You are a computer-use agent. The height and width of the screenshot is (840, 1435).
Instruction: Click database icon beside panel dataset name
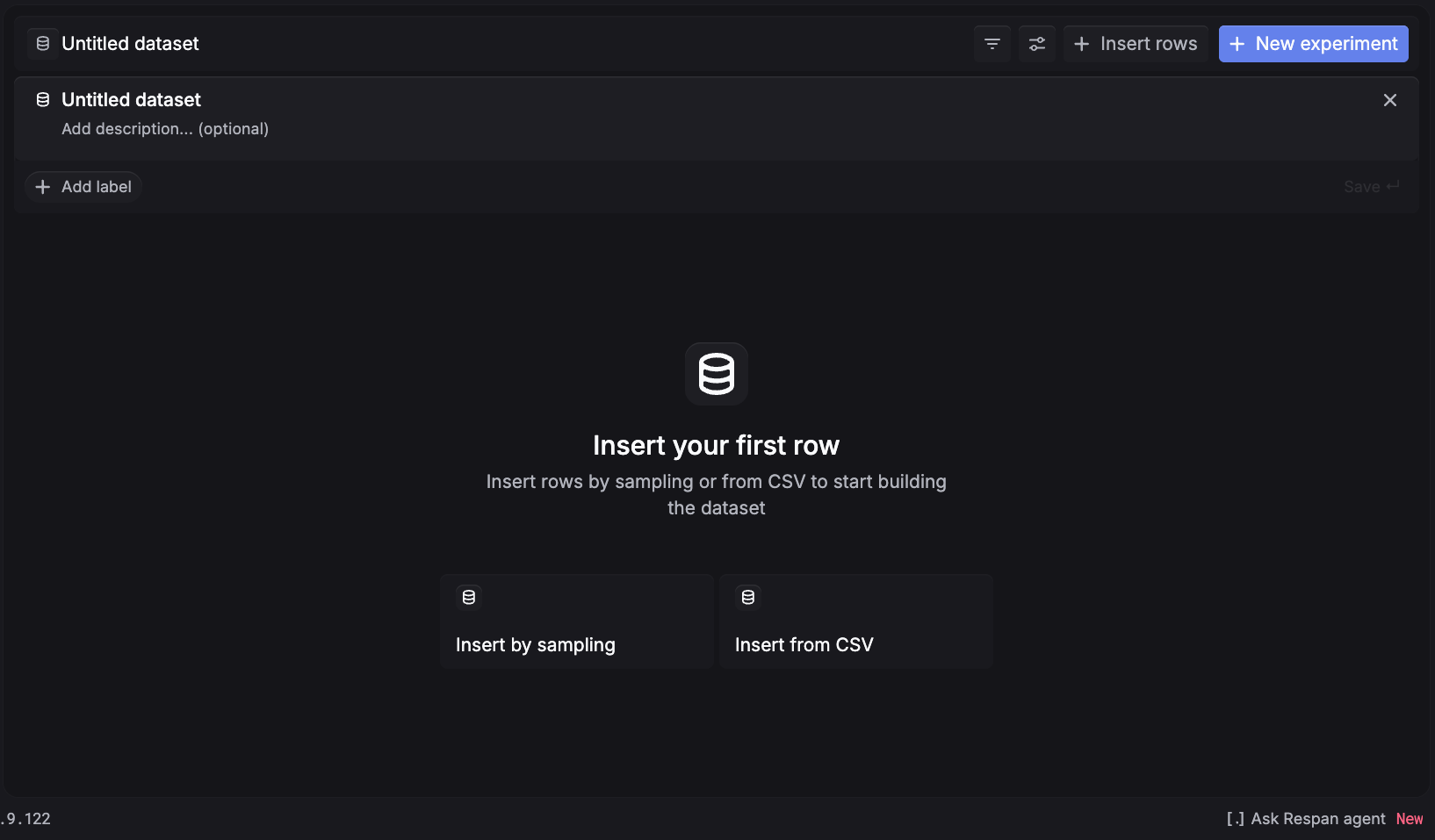pyautogui.click(x=42, y=100)
